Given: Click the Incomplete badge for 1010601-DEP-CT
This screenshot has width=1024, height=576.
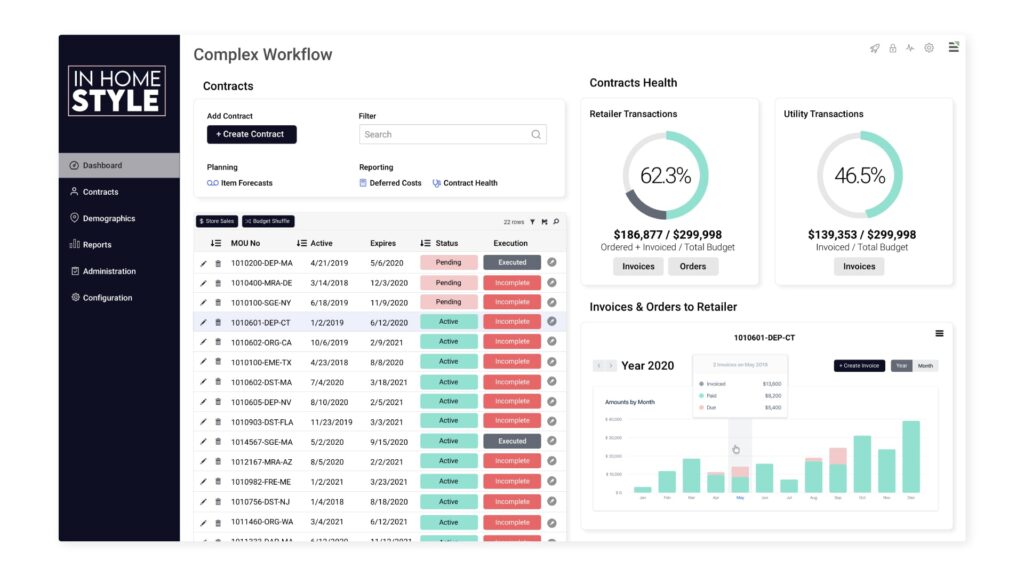Looking at the screenshot, I should [x=512, y=322].
